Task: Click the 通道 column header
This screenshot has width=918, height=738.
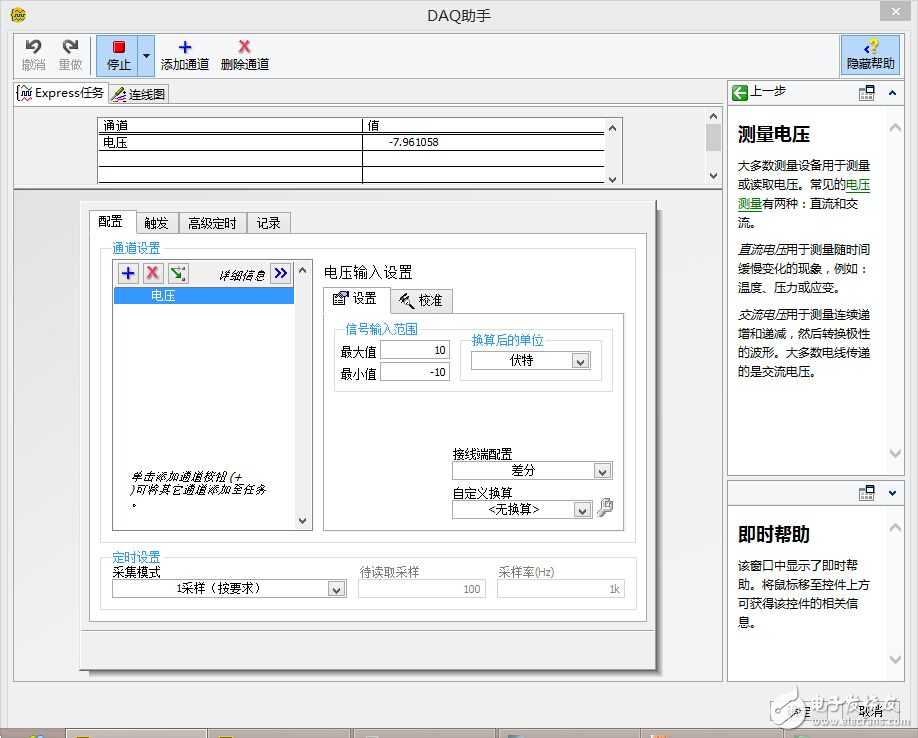Action: click(x=230, y=125)
